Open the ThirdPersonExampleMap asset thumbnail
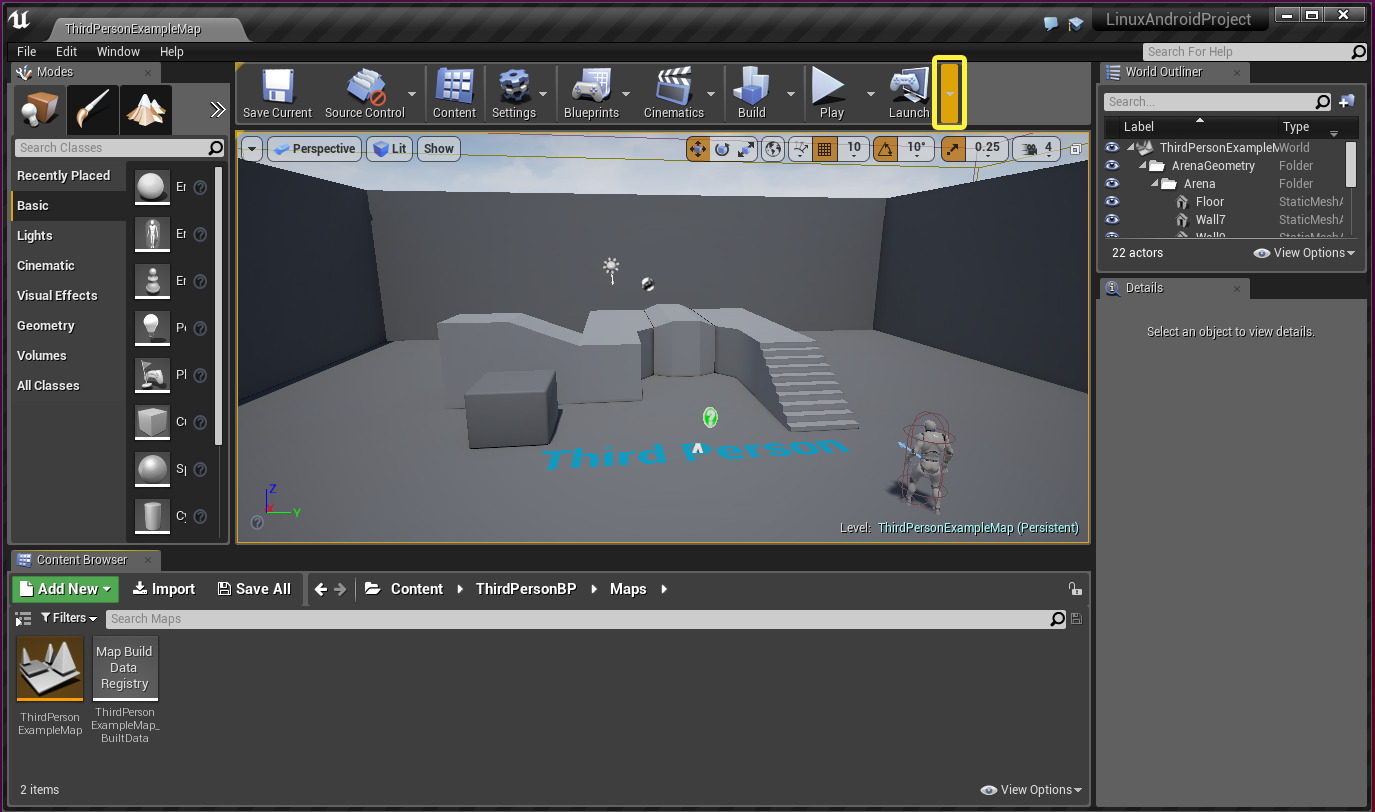Image resolution: width=1375 pixels, height=812 pixels. tap(50, 669)
